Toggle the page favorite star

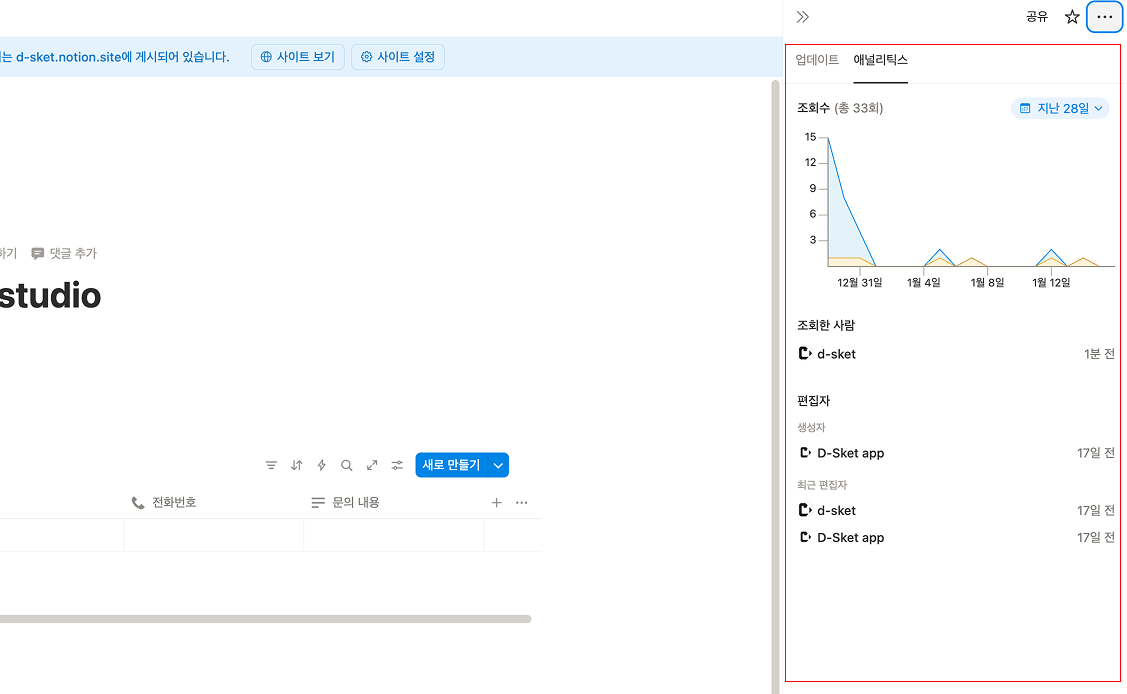[1071, 16]
